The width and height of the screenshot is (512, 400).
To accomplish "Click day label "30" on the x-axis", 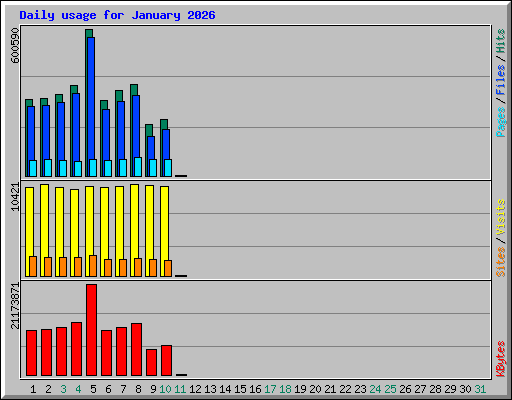I will [465, 389].
